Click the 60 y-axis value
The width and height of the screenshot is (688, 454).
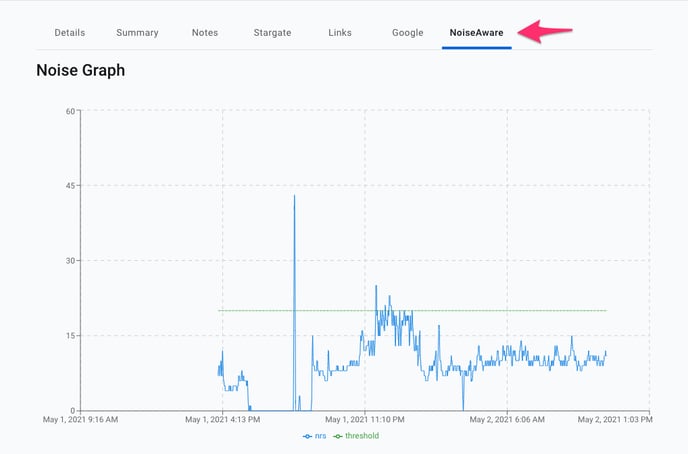[x=70, y=111]
